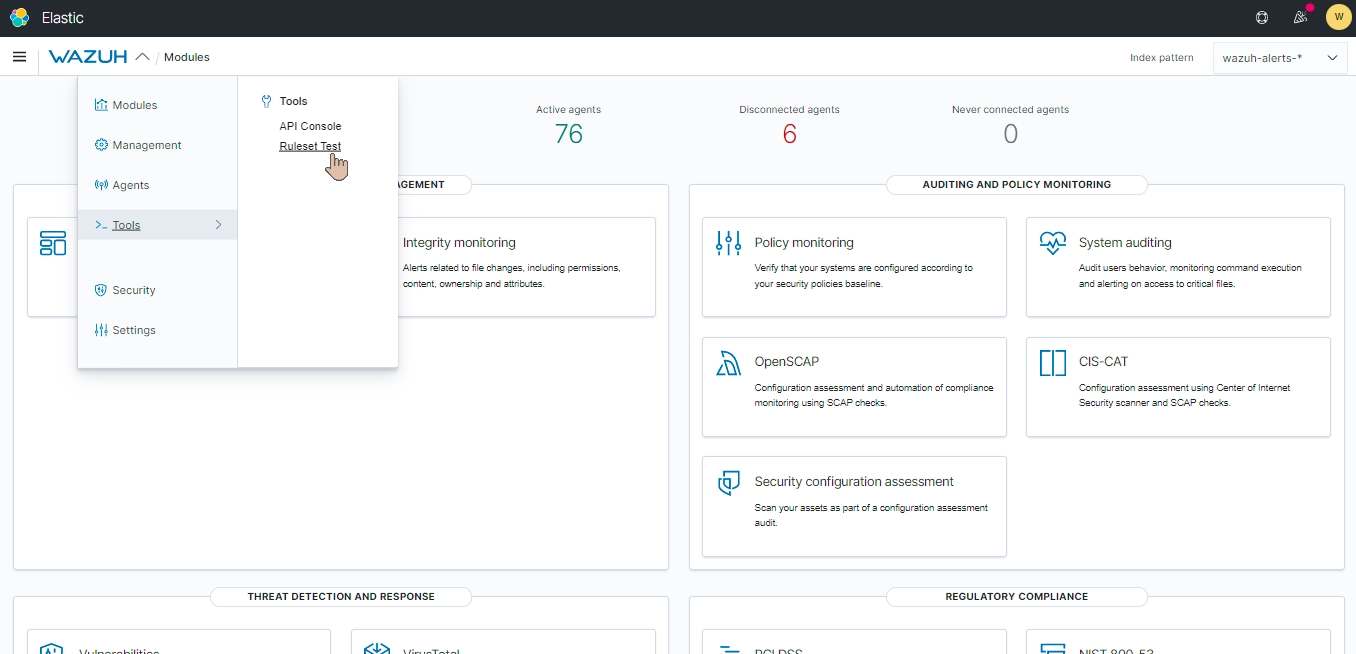The width and height of the screenshot is (1356, 654).
Task: Open the OpenSCAP card title
Action: click(787, 362)
